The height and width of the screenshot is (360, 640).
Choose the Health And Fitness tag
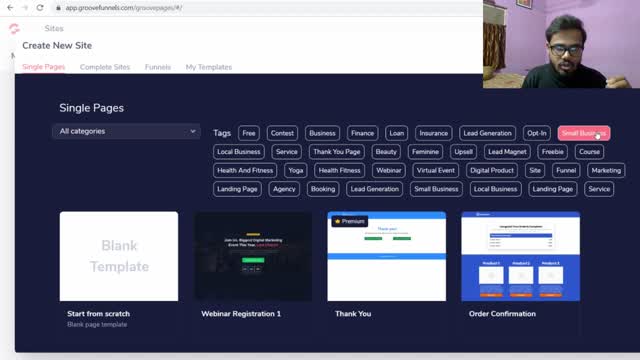pyautogui.click(x=245, y=170)
